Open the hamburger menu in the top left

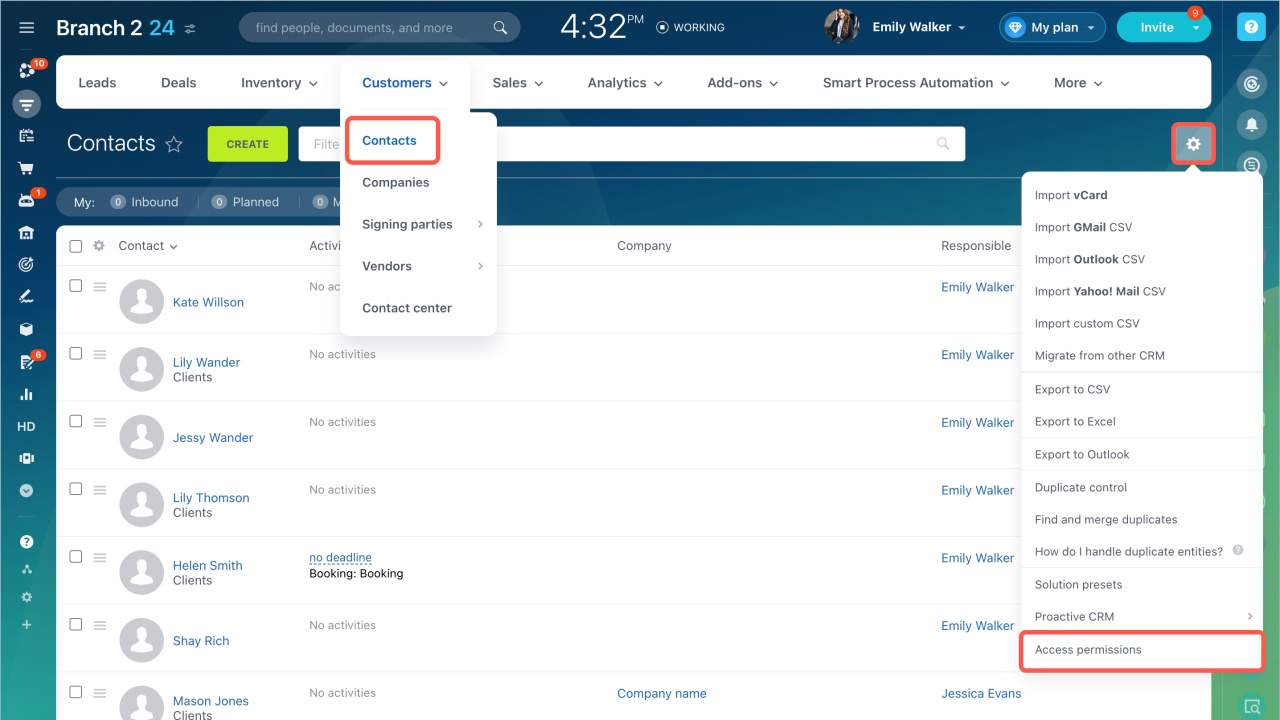click(27, 28)
